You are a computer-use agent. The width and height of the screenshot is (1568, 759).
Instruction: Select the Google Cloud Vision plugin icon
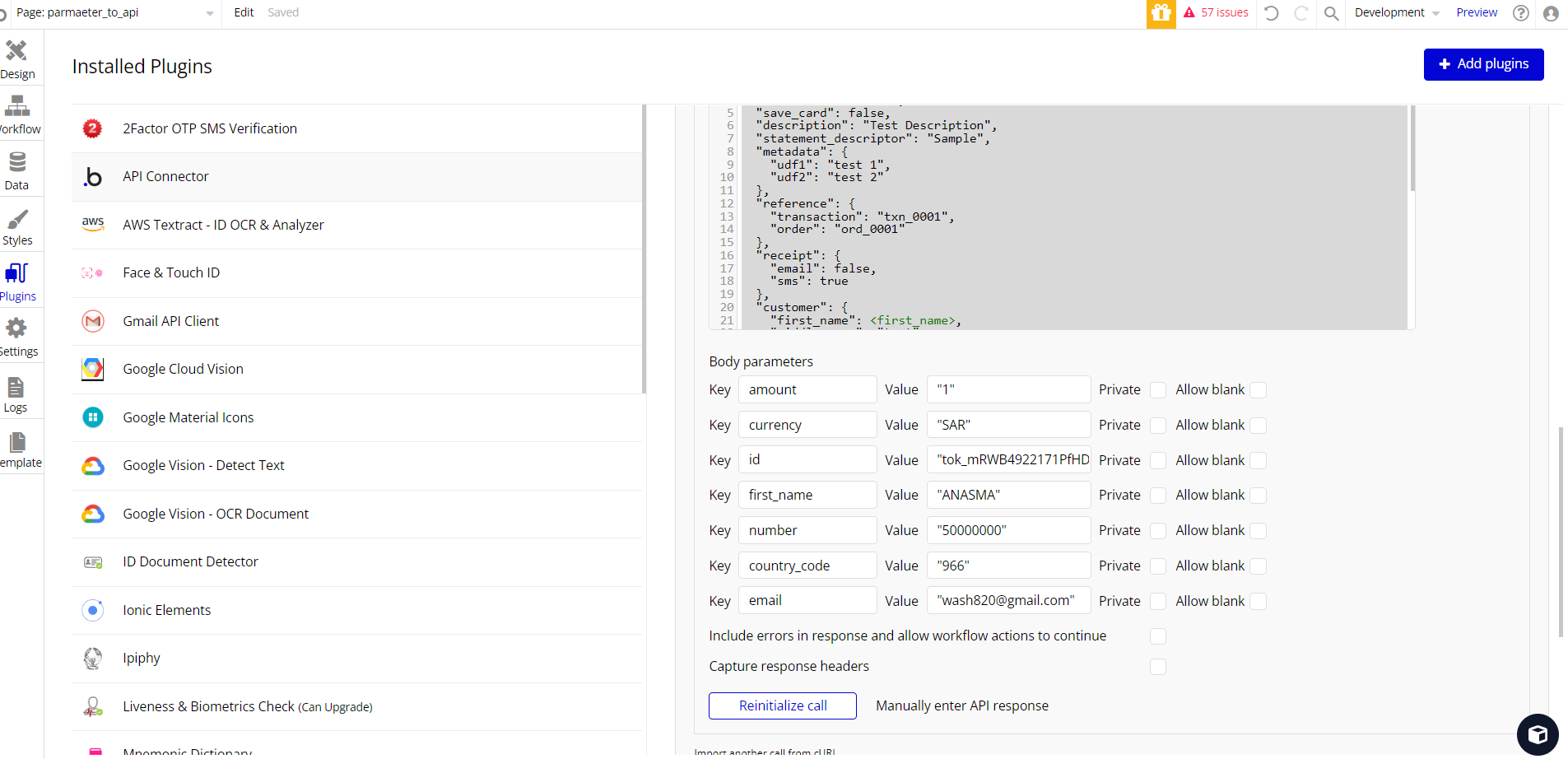coord(93,369)
